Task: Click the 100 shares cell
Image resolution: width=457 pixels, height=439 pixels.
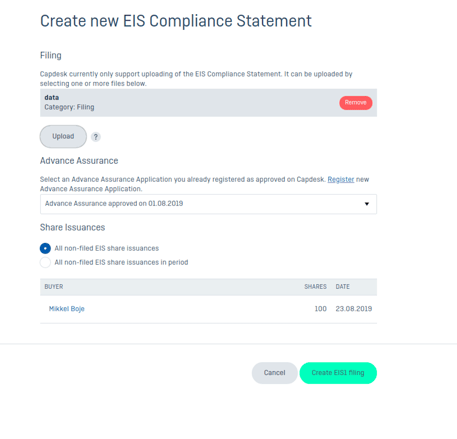Action: coord(320,309)
